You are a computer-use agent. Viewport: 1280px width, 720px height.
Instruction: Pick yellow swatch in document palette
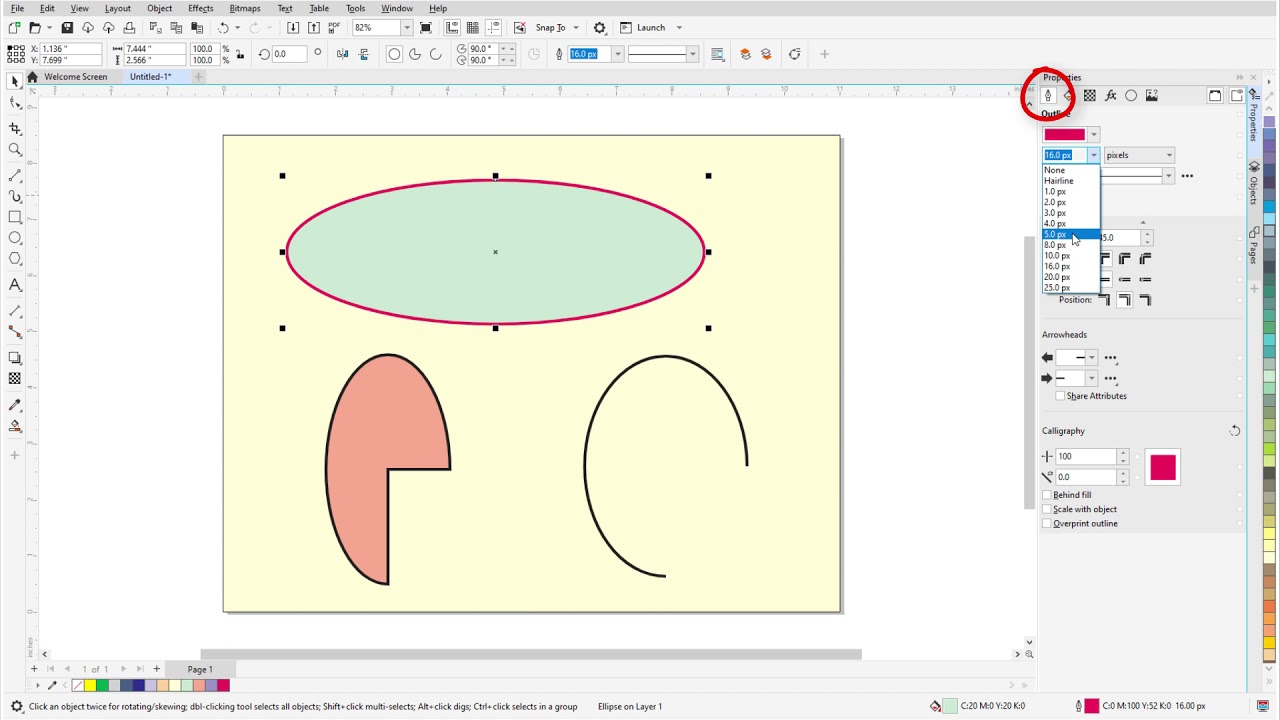[x=90, y=685]
